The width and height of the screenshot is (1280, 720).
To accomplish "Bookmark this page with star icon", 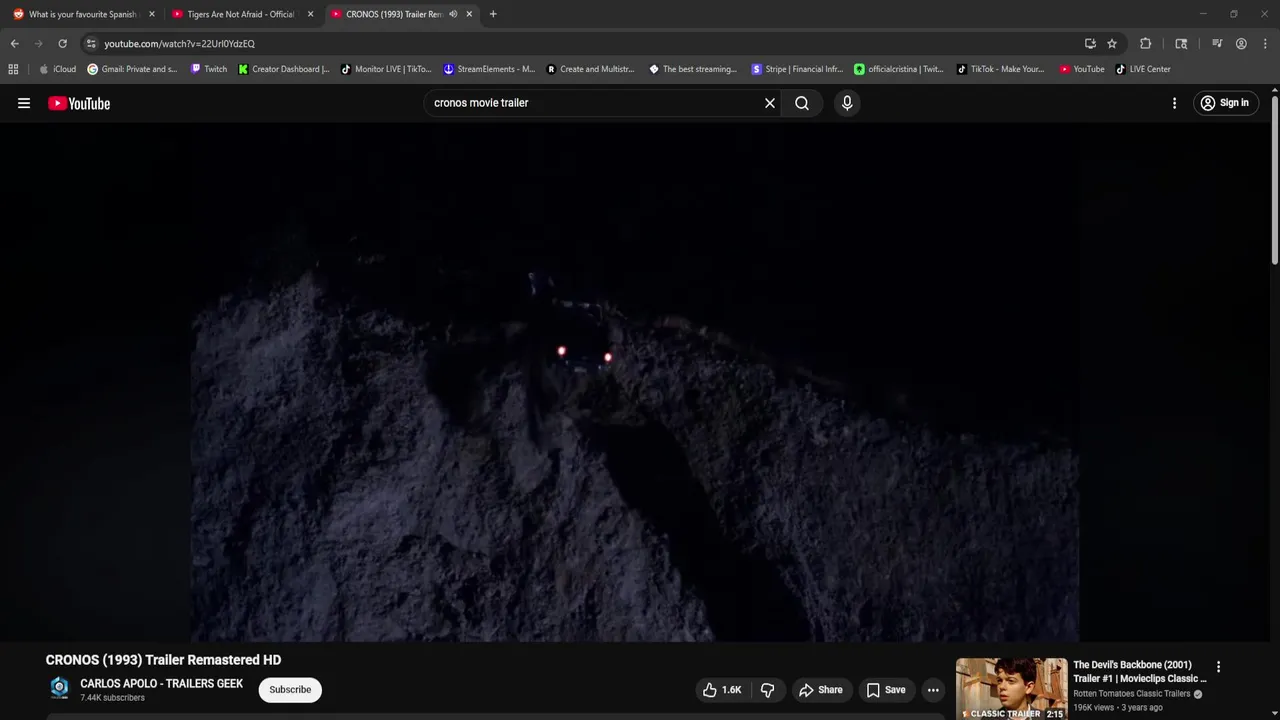I will tap(1112, 44).
